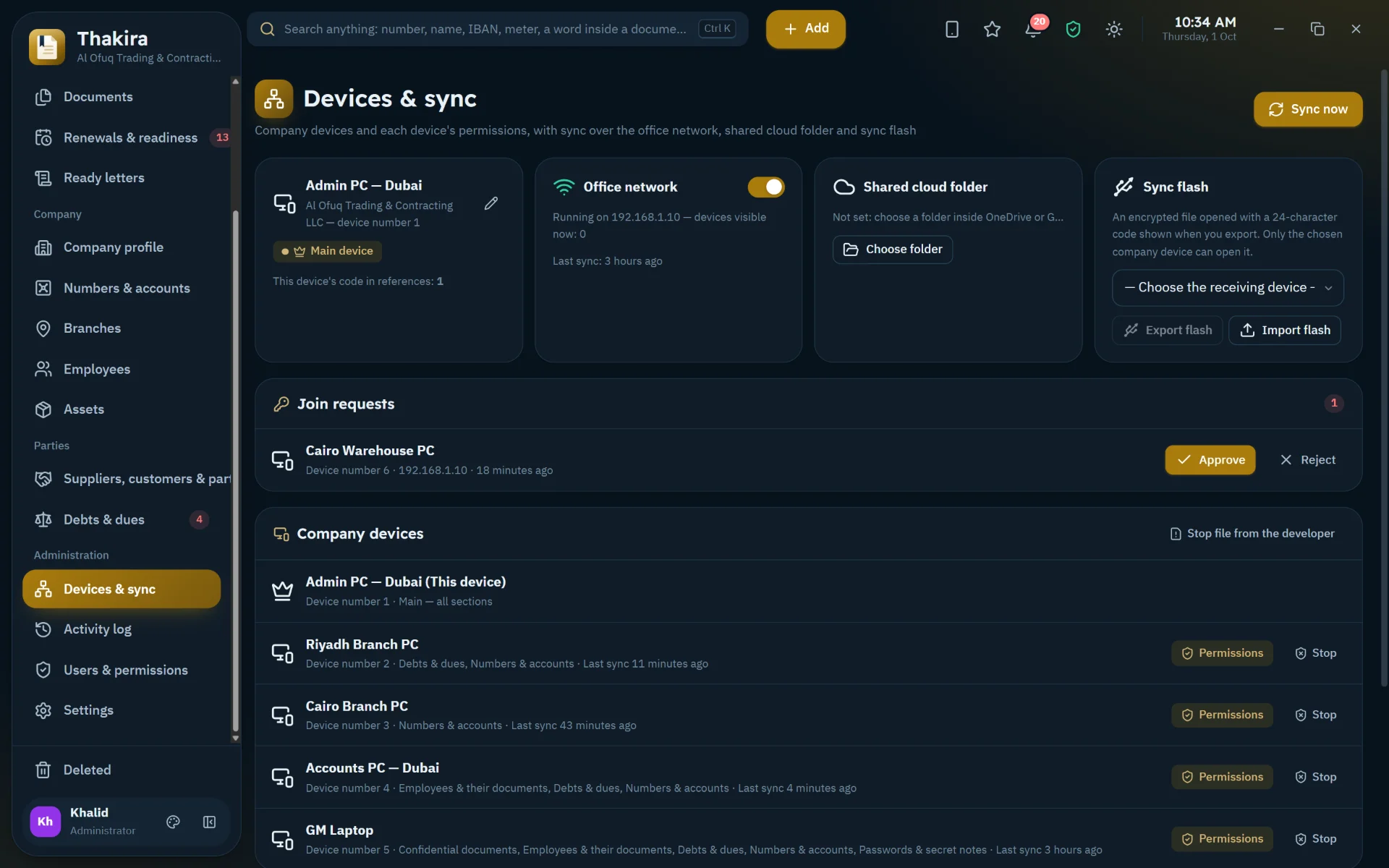Open Activity log

click(x=123, y=629)
